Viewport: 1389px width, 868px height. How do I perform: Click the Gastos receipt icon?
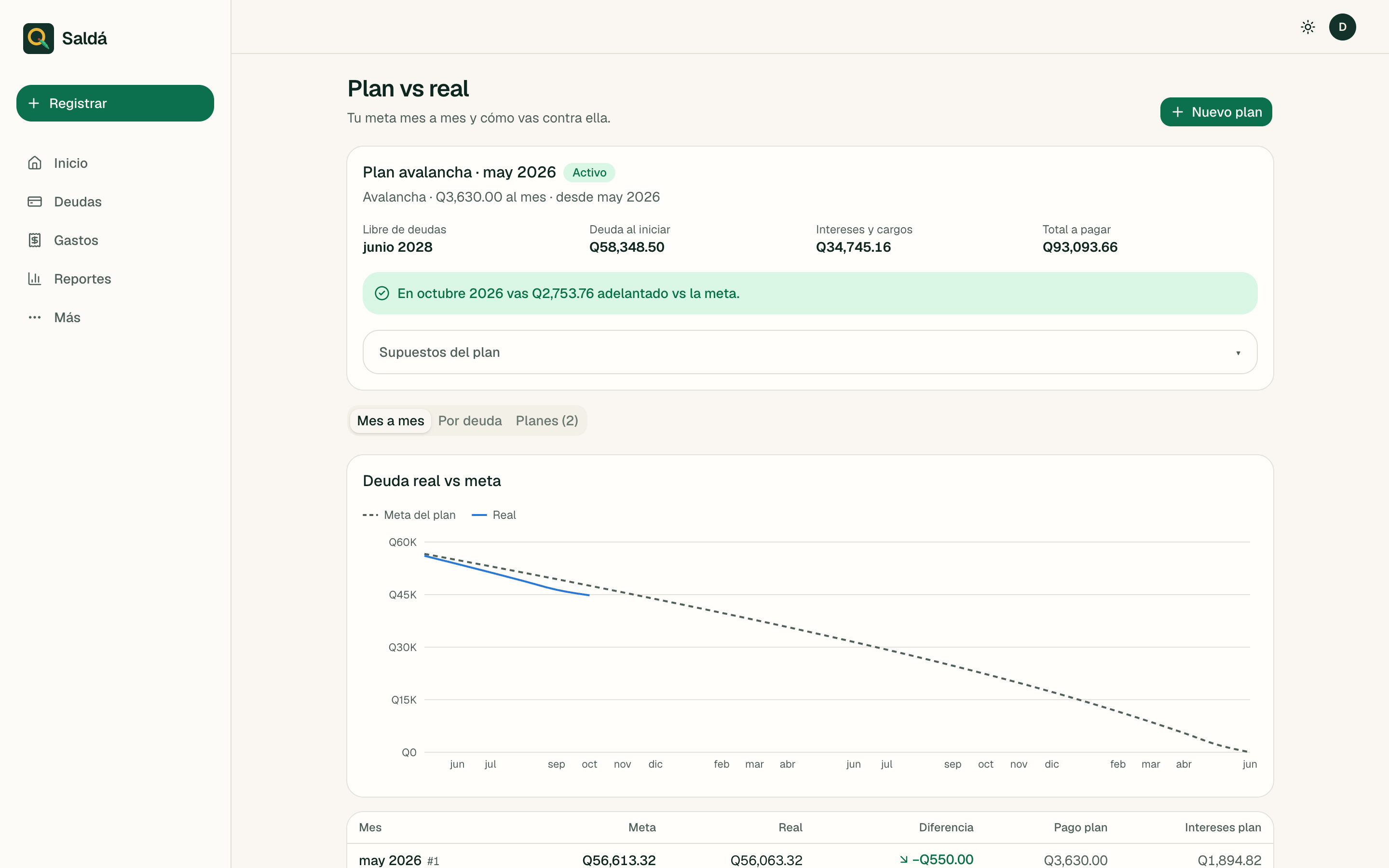tap(35, 240)
